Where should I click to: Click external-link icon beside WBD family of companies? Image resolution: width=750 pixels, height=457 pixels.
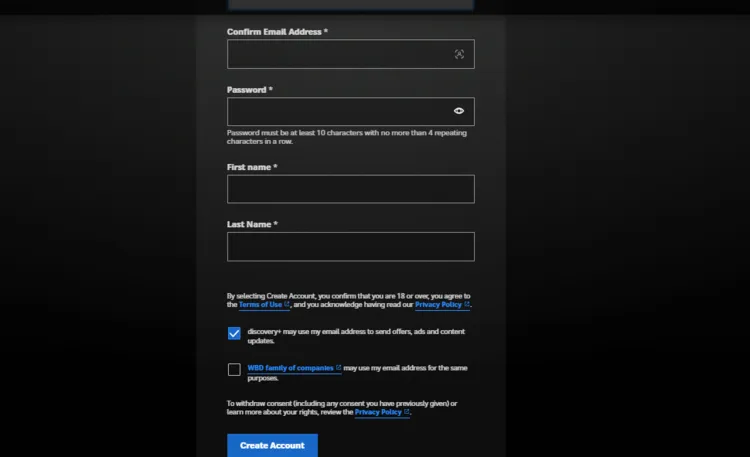(338, 368)
